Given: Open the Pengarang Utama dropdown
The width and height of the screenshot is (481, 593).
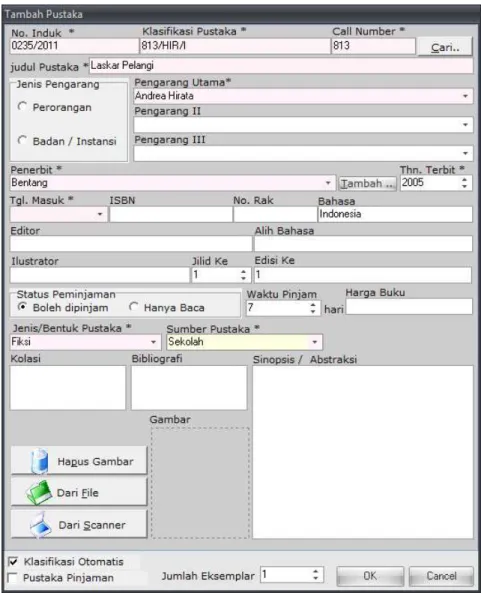Looking at the screenshot, I should (465, 96).
